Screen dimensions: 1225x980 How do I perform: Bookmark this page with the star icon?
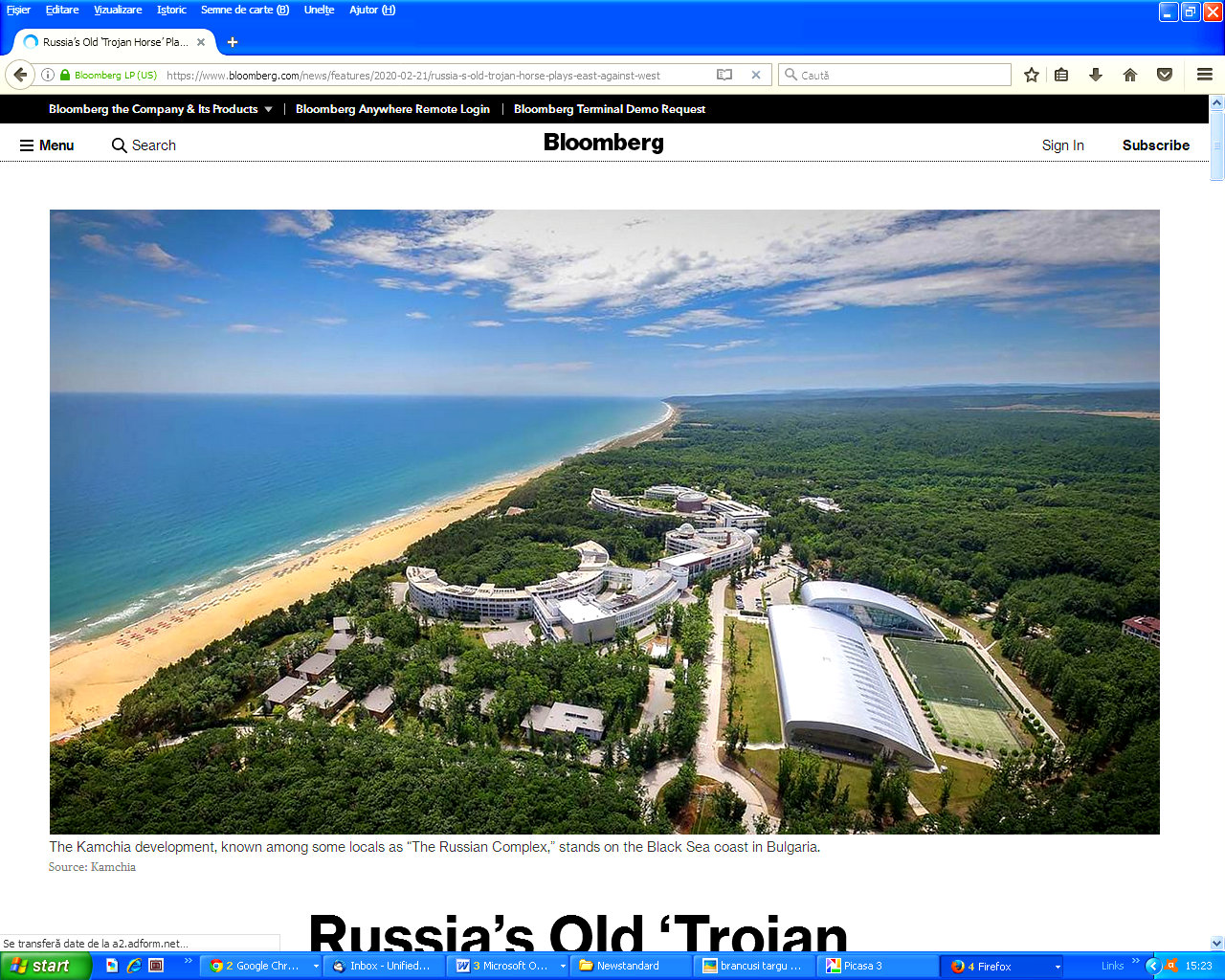coord(1031,75)
